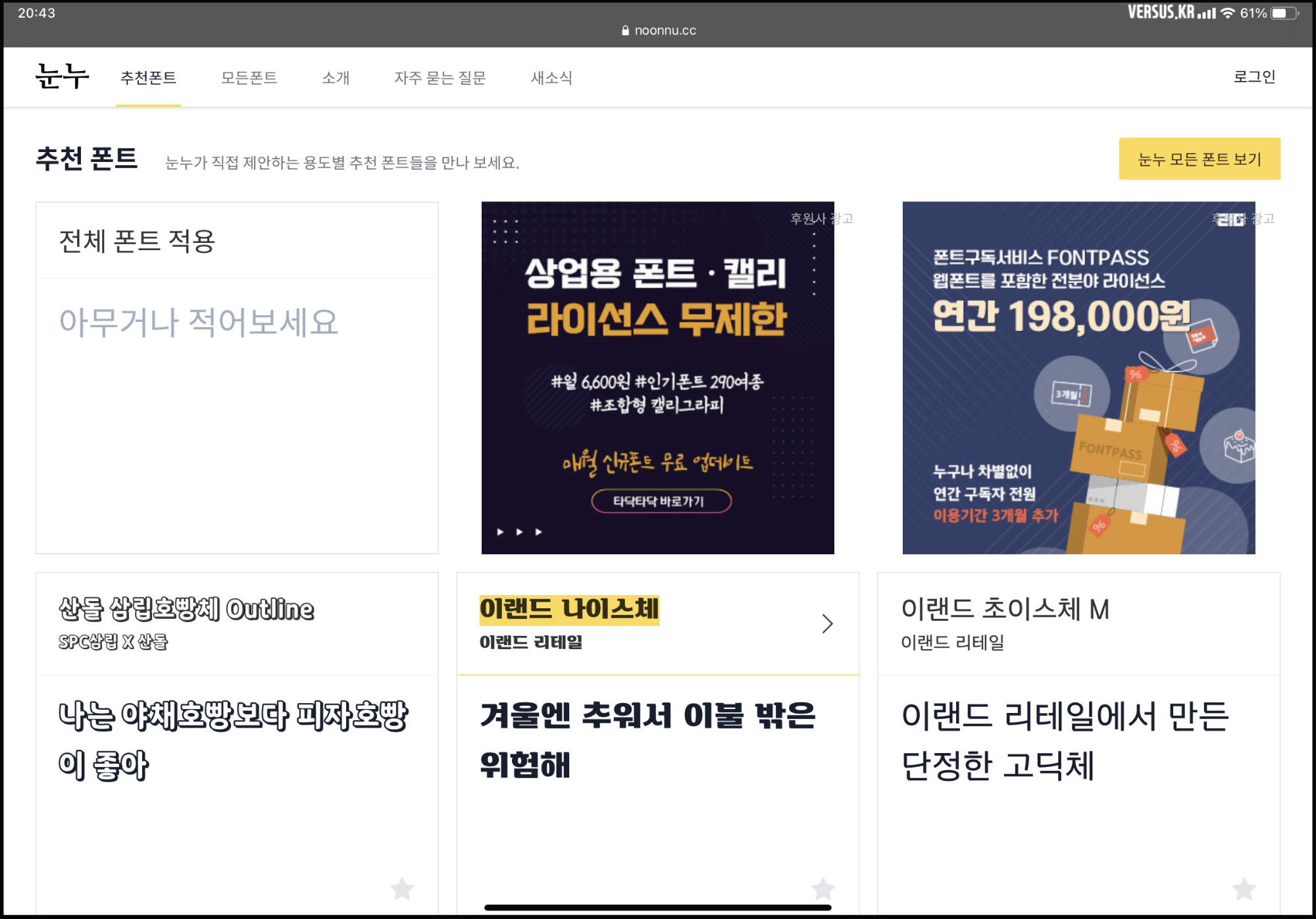Open the 추천폰트 tab
Image resolution: width=1316 pixels, height=919 pixels.
[x=148, y=78]
